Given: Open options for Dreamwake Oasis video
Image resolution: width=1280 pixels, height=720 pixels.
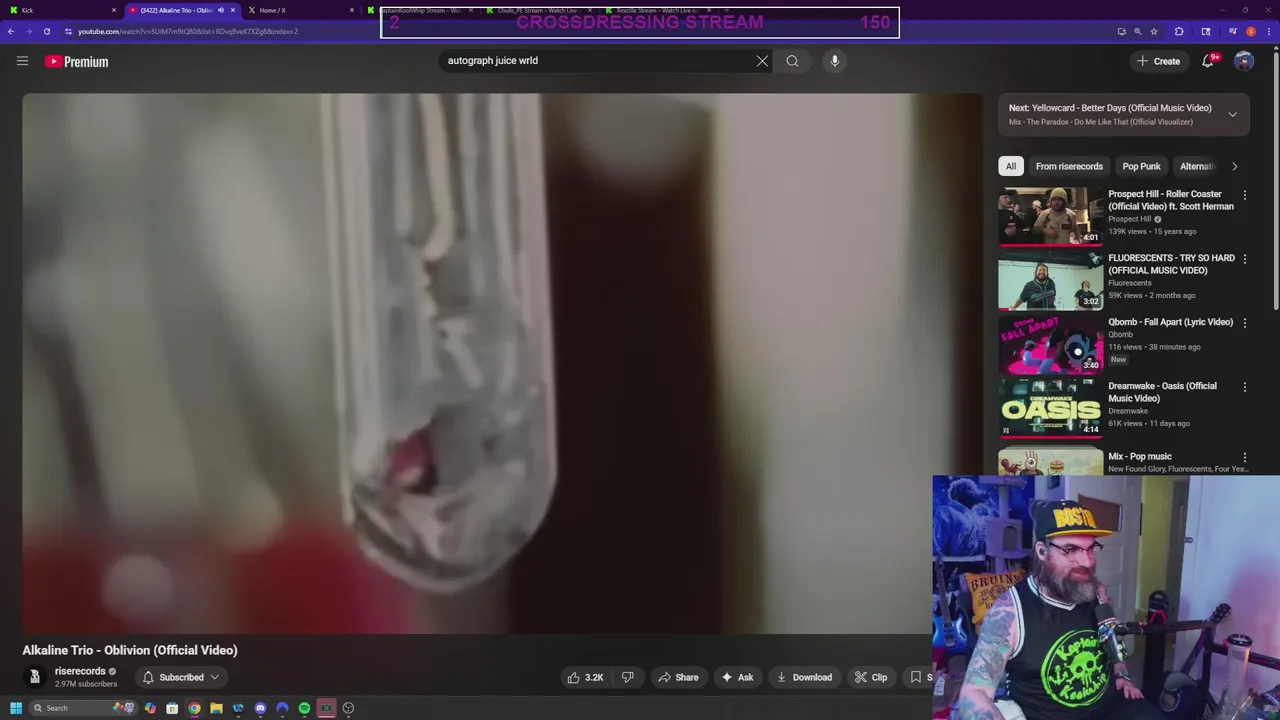Looking at the screenshot, I should 1244,387.
